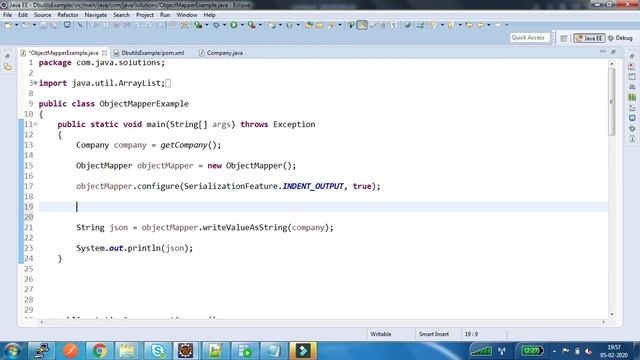
Task: Click the Open Perspective icon
Action: point(564,38)
